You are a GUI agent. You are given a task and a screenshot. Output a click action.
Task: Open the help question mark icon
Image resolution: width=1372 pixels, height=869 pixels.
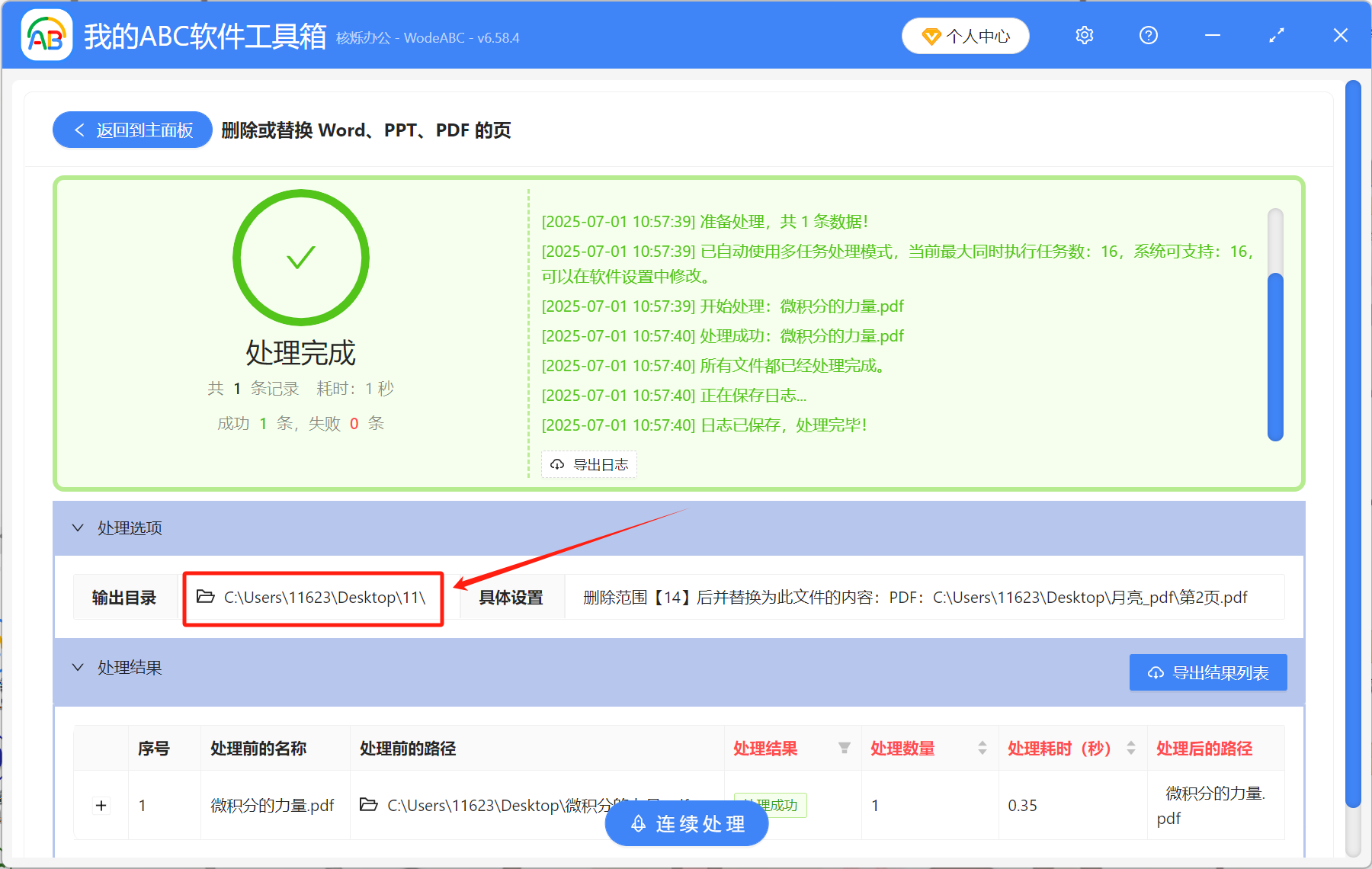point(1148,35)
